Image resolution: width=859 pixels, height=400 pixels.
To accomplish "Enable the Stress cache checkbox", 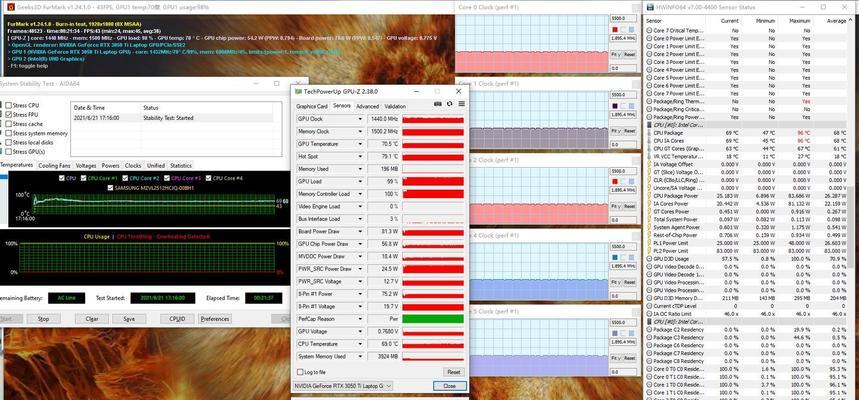I will pos(8,124).
